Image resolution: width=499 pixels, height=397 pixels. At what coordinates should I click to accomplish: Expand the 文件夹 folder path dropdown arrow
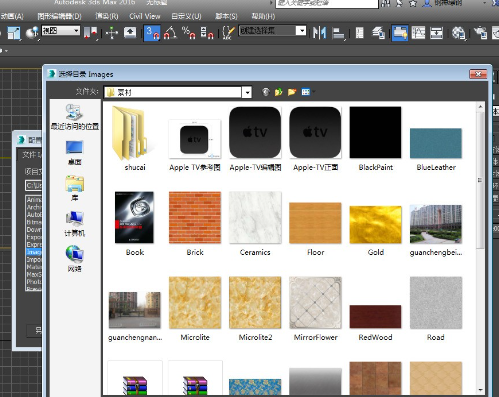coord(247,92)
